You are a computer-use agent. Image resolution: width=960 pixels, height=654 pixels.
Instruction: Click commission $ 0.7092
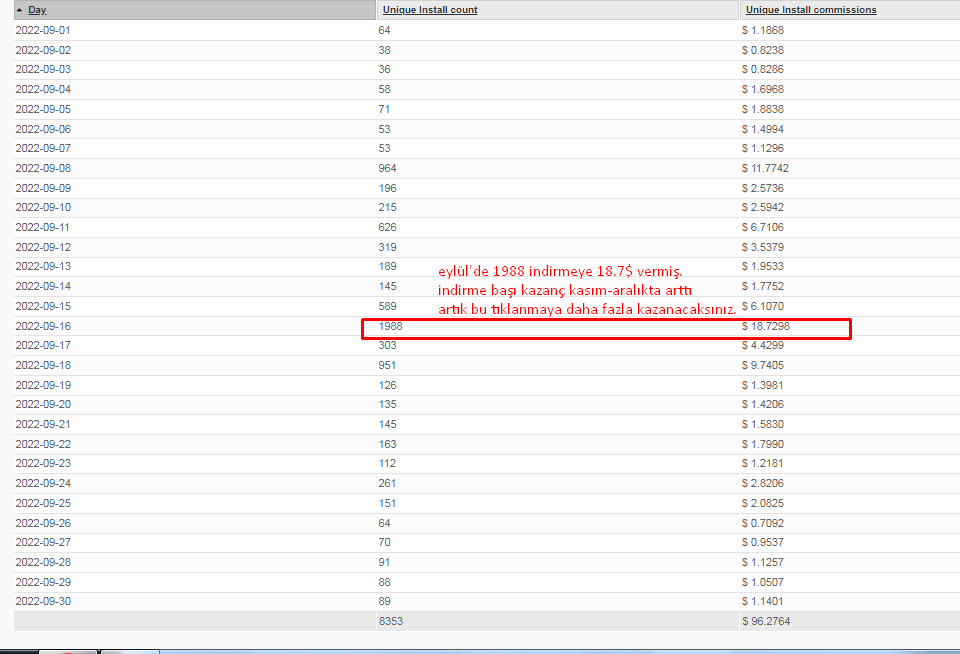762,523
